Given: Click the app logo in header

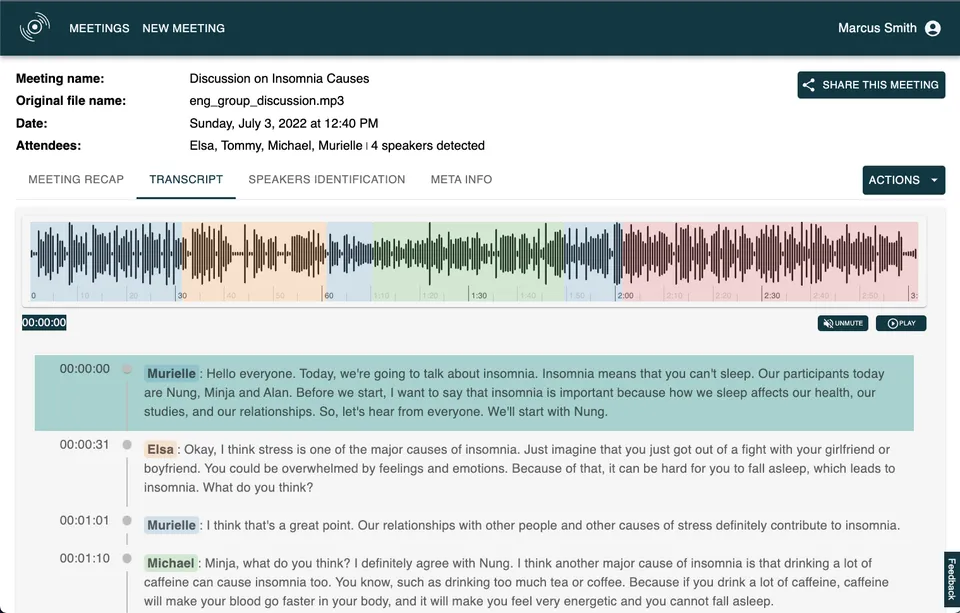Looking at the screenshot, I should click(34, 27).
